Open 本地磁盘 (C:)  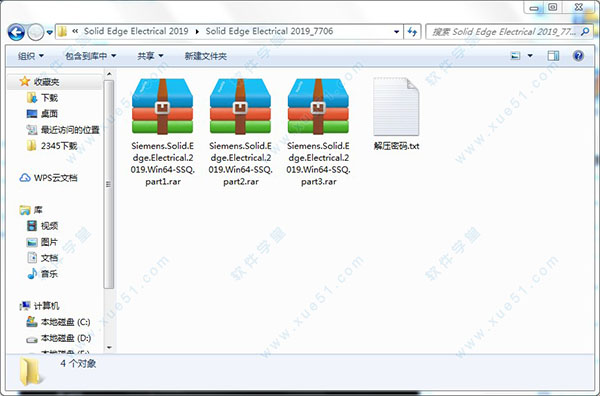65,322
